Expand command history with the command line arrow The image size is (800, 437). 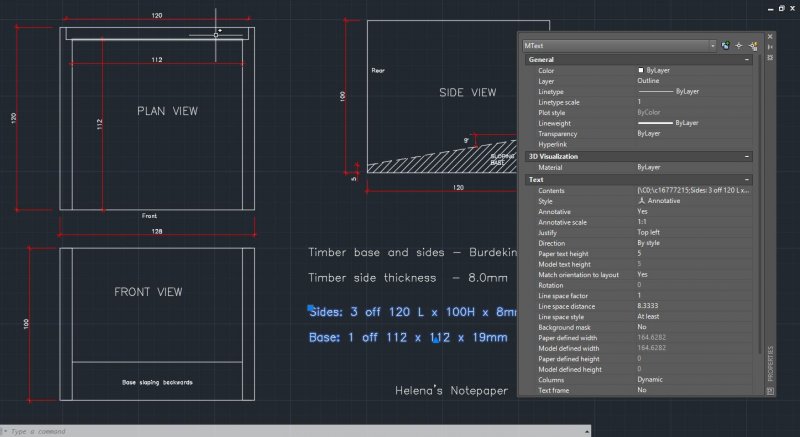pyautogui.click(x=5, y=431)
